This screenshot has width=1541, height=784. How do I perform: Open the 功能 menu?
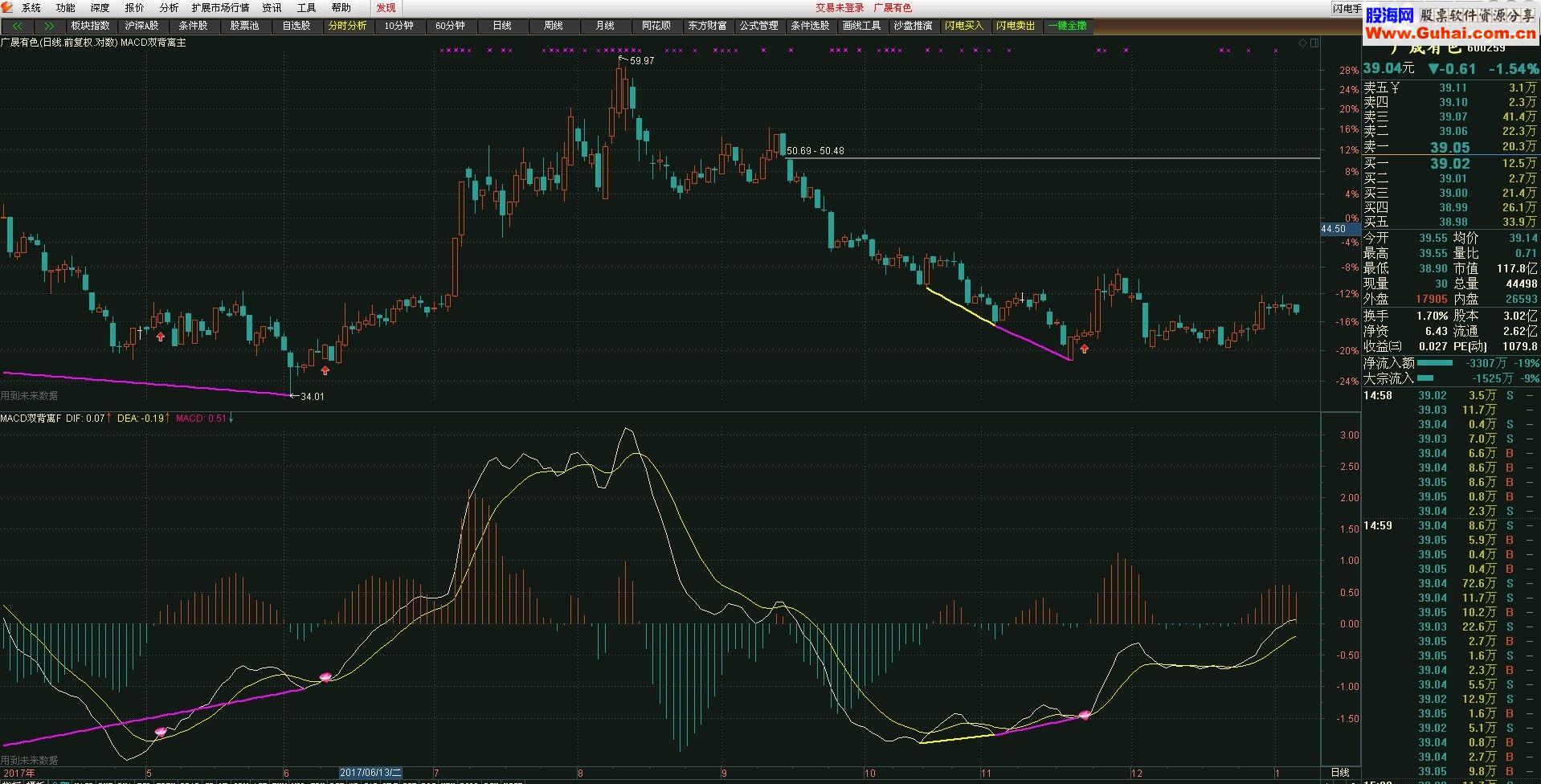coord(65,8)
